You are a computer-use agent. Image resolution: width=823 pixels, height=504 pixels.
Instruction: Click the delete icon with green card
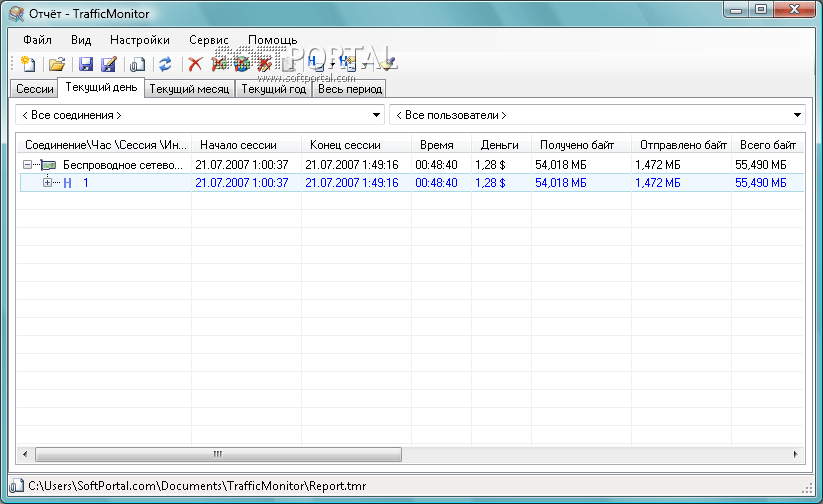220,64
